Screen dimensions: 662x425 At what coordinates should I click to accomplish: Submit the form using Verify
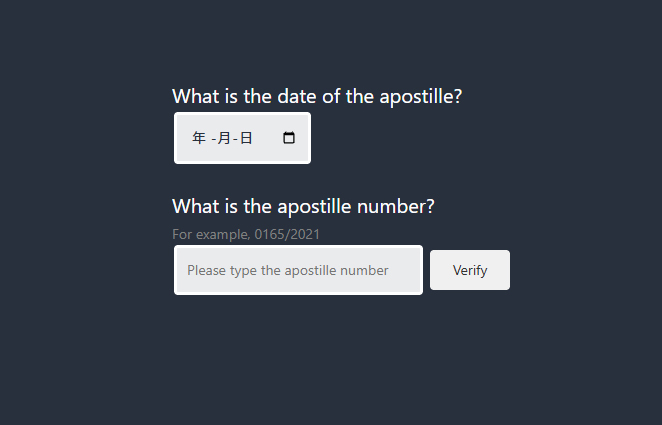point(469,270)
